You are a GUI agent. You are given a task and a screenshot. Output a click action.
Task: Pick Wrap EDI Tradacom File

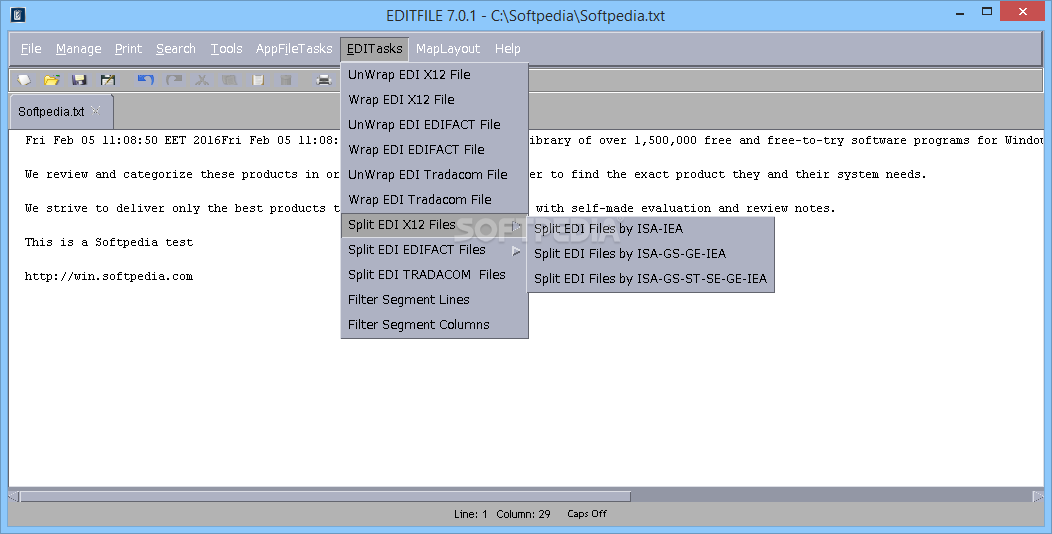[x=435, y=200]
